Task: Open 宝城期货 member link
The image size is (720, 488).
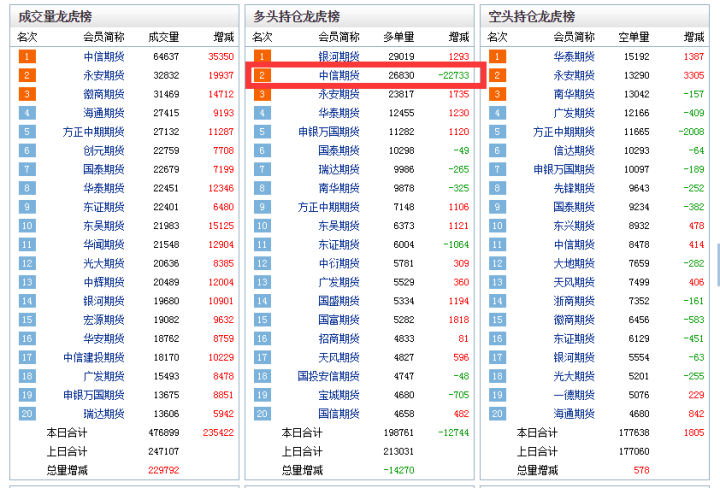Action: coord(339,395)
